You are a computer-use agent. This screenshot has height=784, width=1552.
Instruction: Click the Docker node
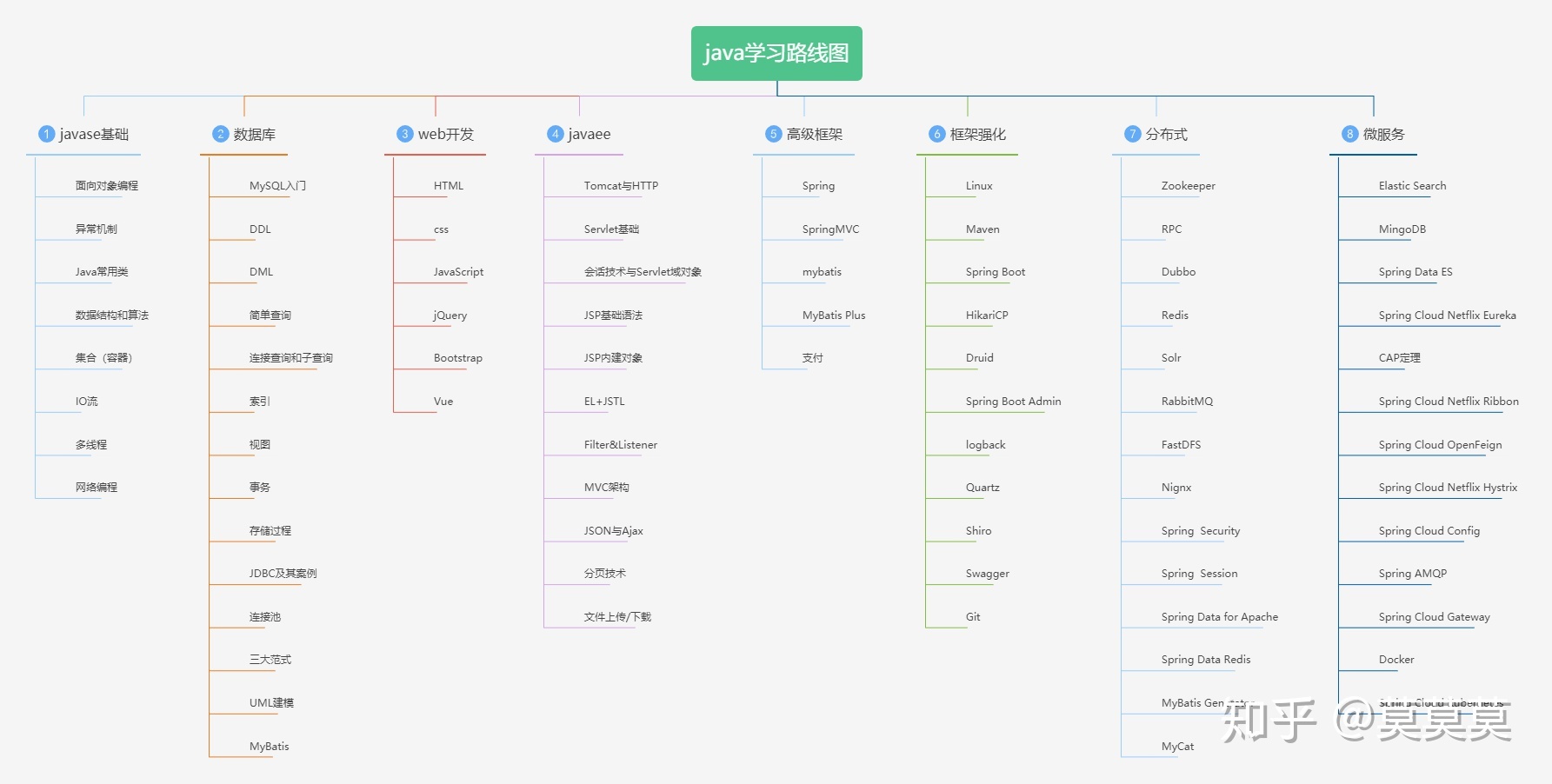click(1396, 660)
